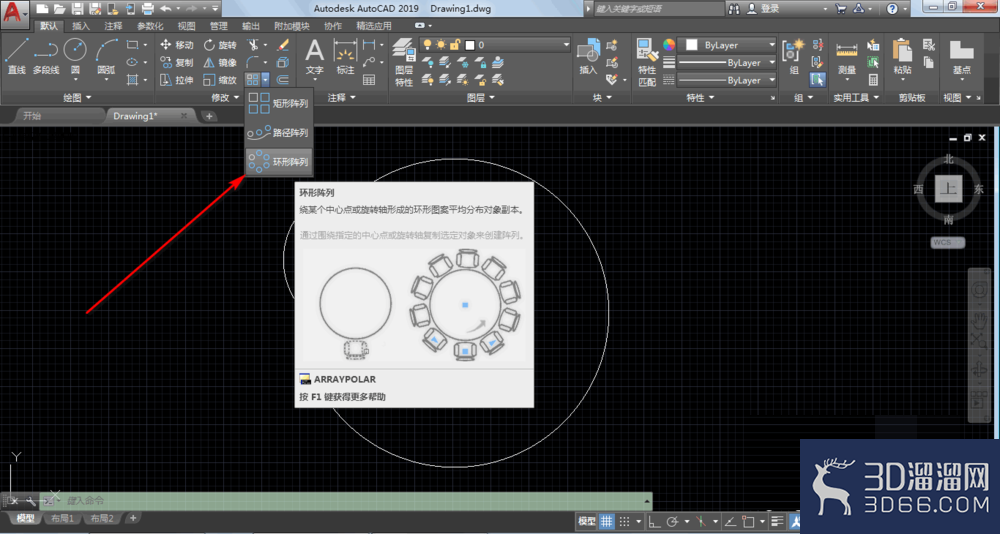
Task: Click the 移动 move tool
Action: click(177, 45)
